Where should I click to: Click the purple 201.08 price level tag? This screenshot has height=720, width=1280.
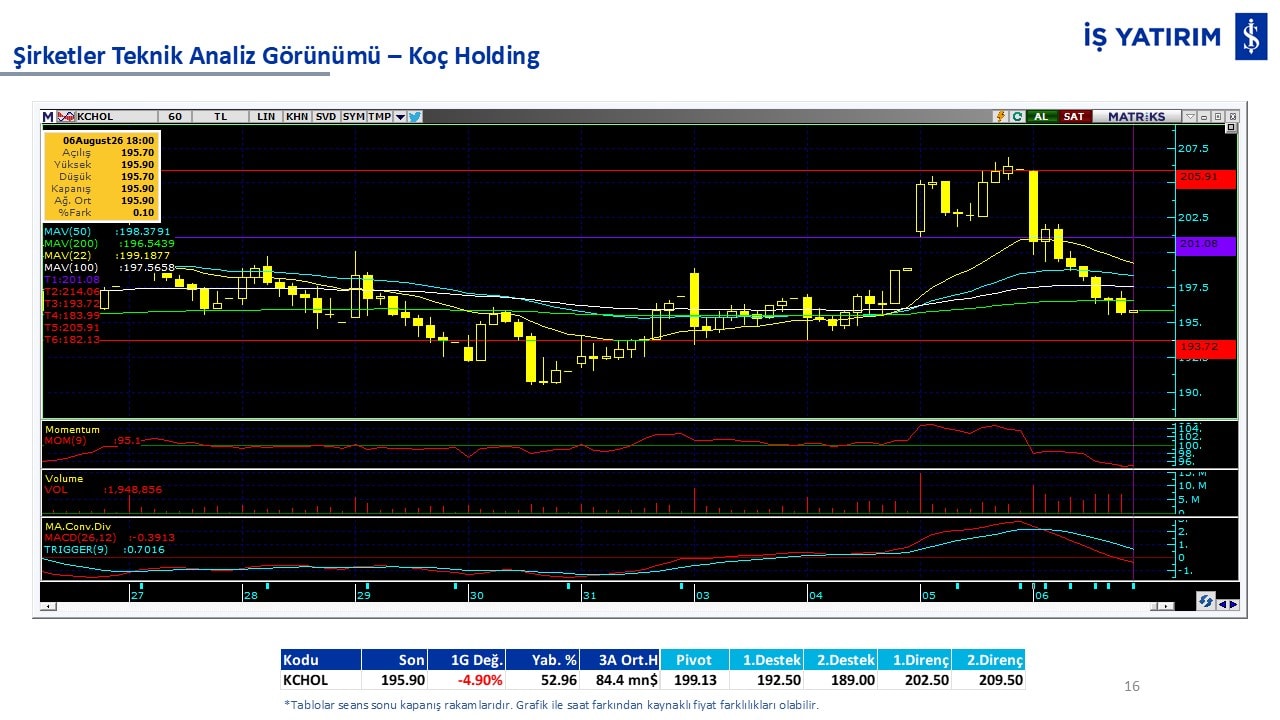click(x=1207, y=245)
